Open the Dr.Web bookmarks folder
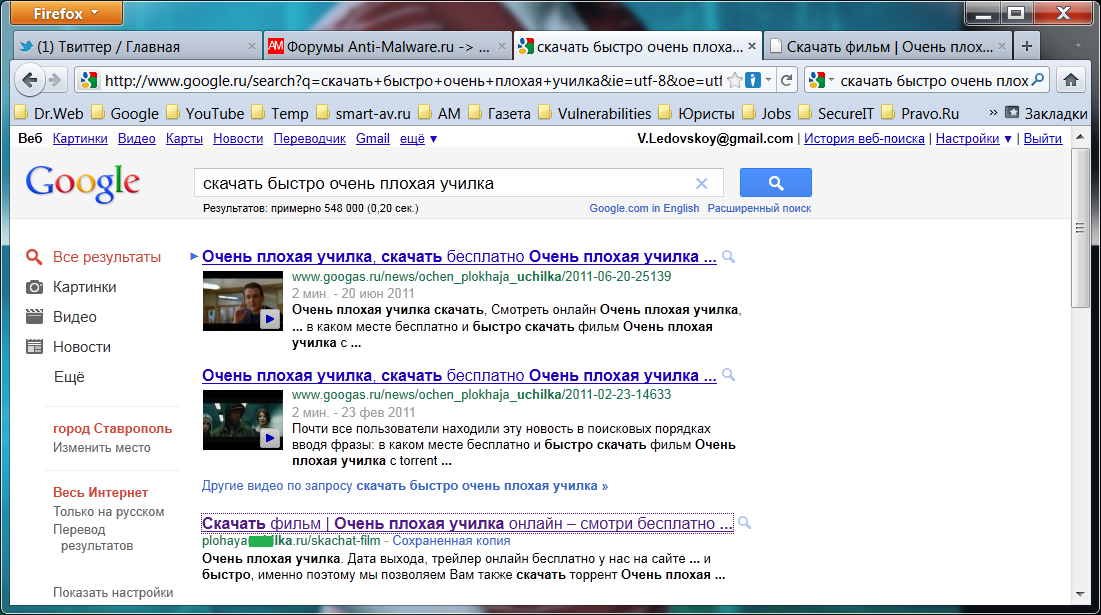The image size is (1101, 615). point(49,113)
